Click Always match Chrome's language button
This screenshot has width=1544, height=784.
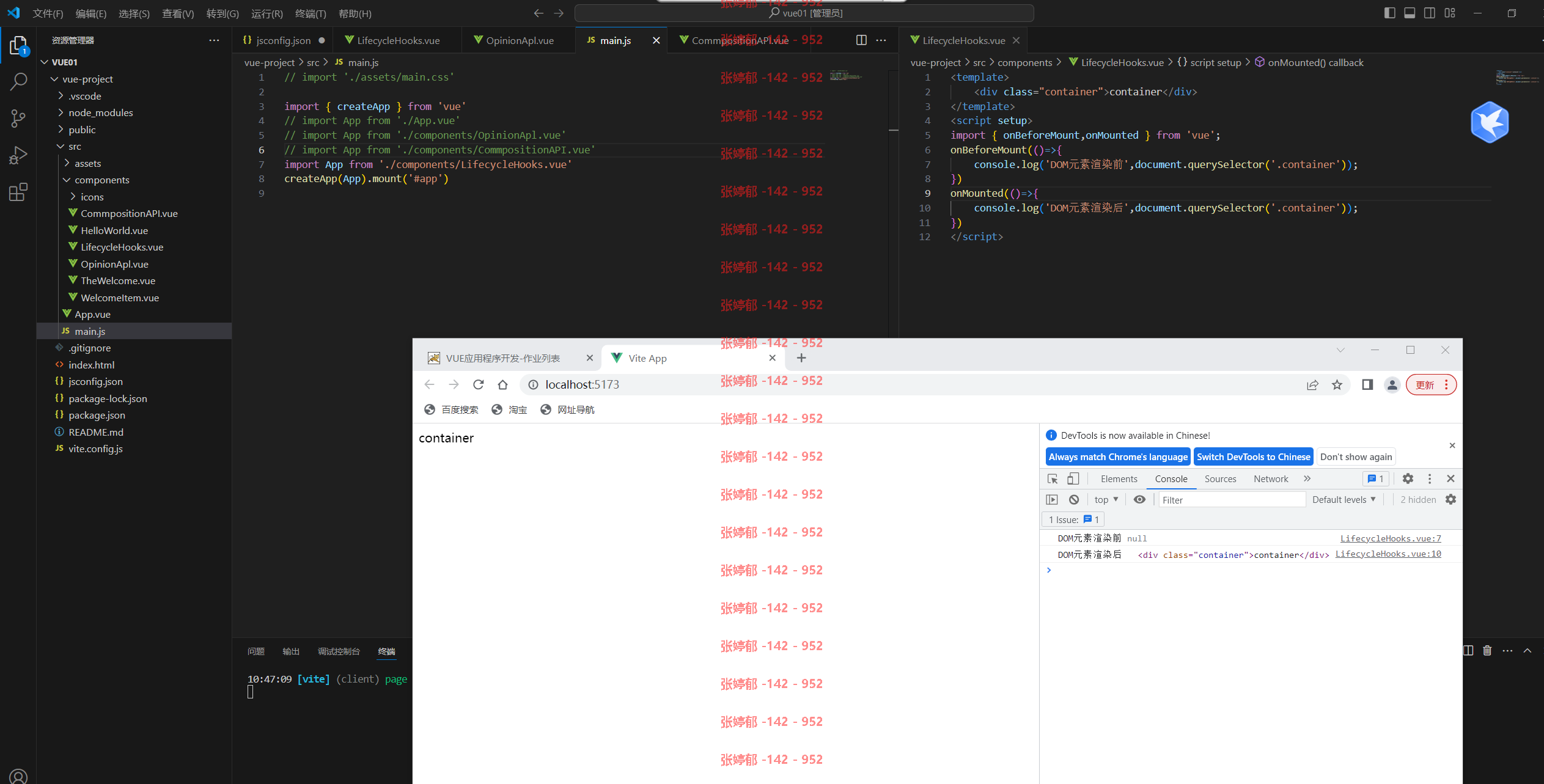(1118, 457)
